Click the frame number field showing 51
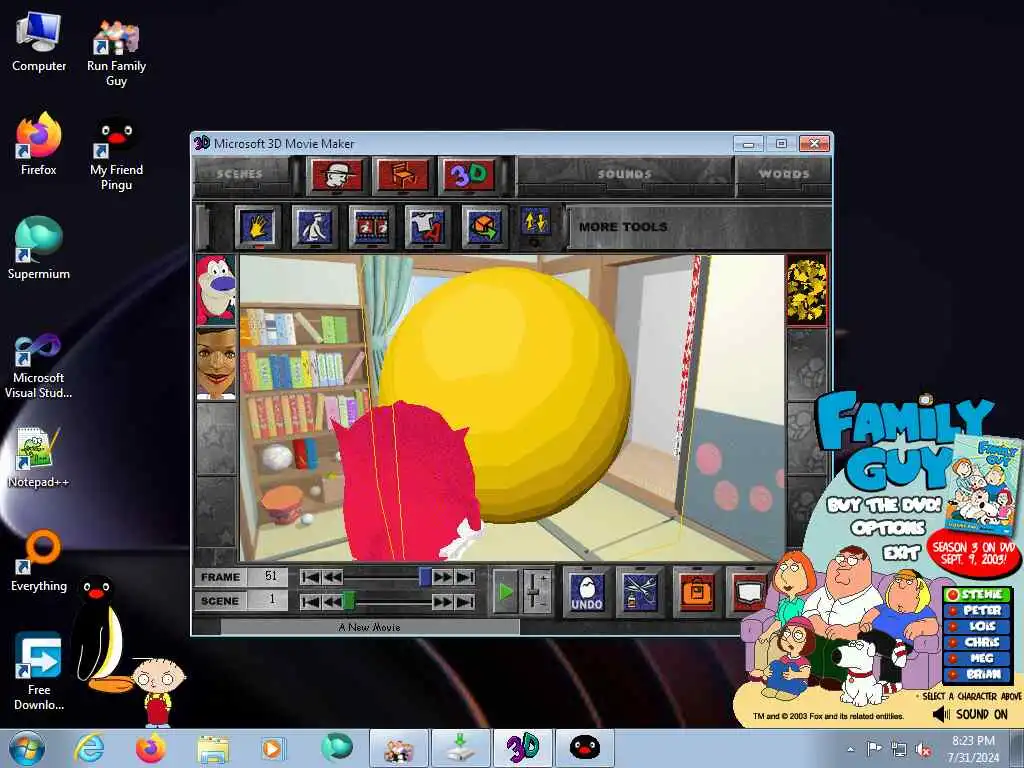1024x768 pixels. coord(268,577)
